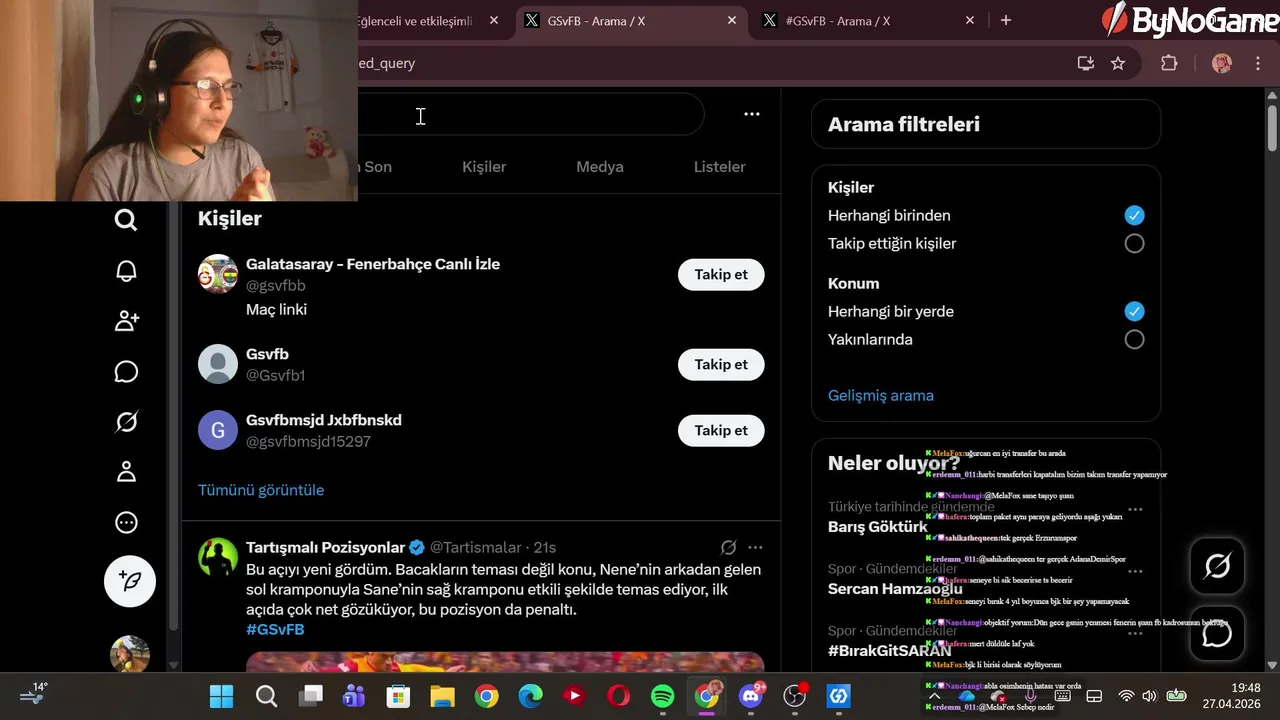Click 'Tümünü görüntüle' link
The width and height of the screenshot is (1280, 720).
click(x=261, y=490)
